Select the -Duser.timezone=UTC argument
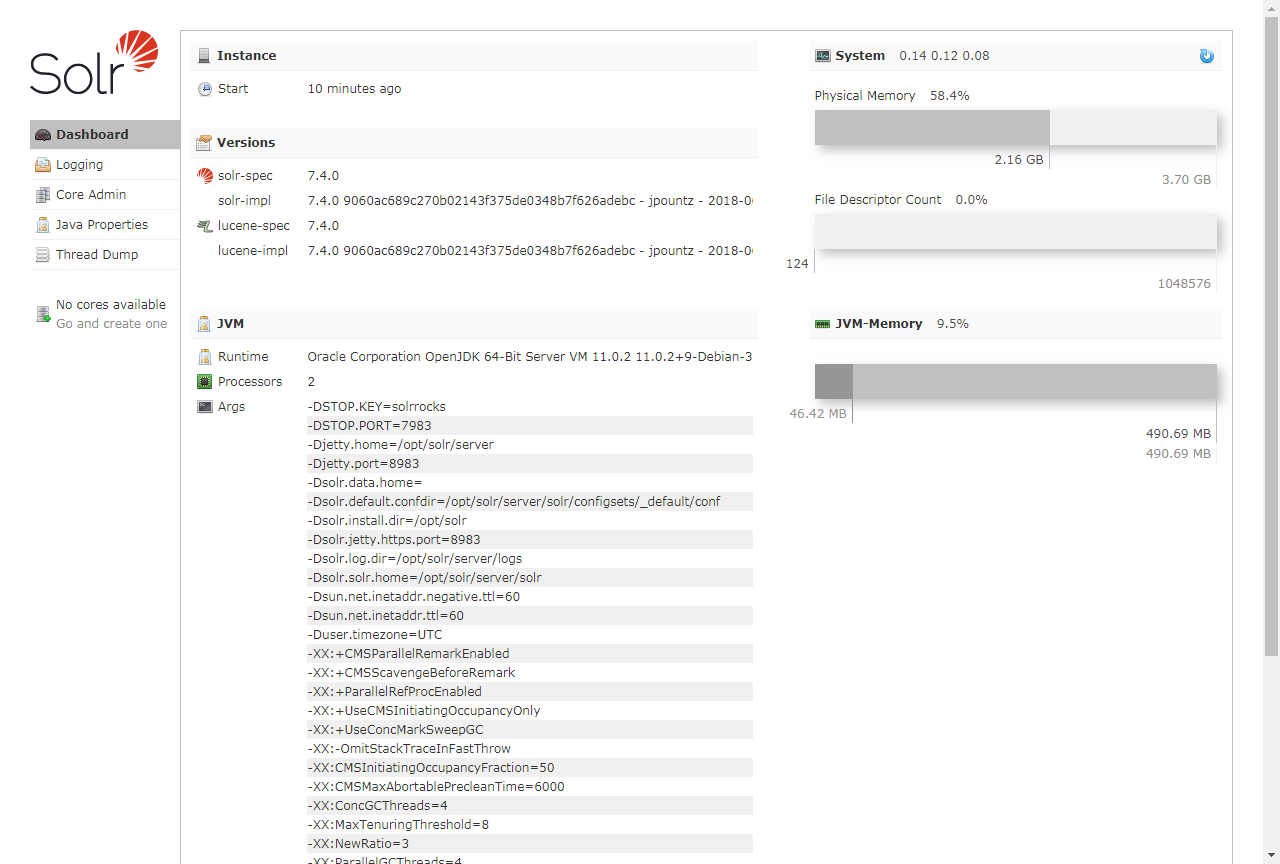 [375, 635]
